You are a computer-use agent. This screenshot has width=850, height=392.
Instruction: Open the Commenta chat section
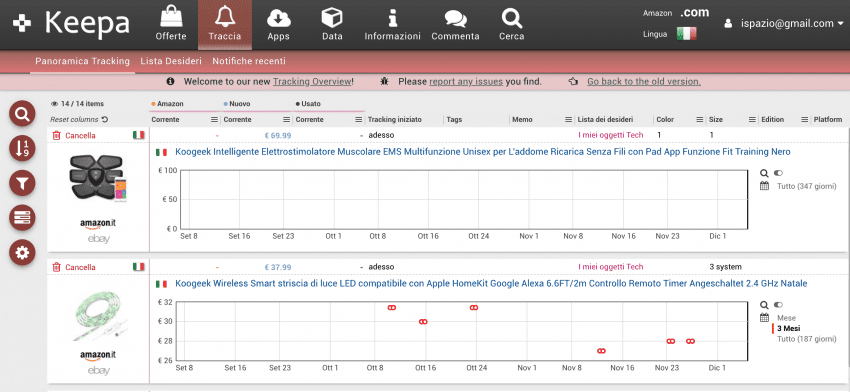point(455,24)
